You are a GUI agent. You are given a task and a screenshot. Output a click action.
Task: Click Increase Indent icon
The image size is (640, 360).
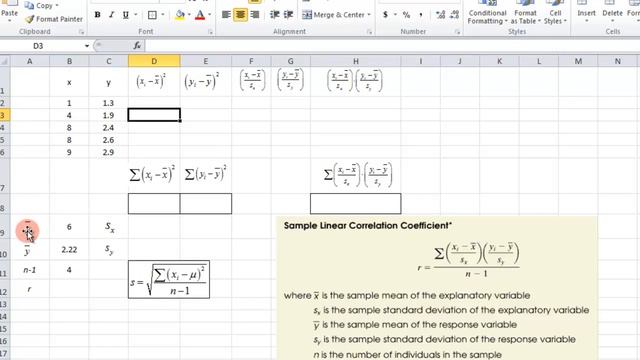[288, 15]
